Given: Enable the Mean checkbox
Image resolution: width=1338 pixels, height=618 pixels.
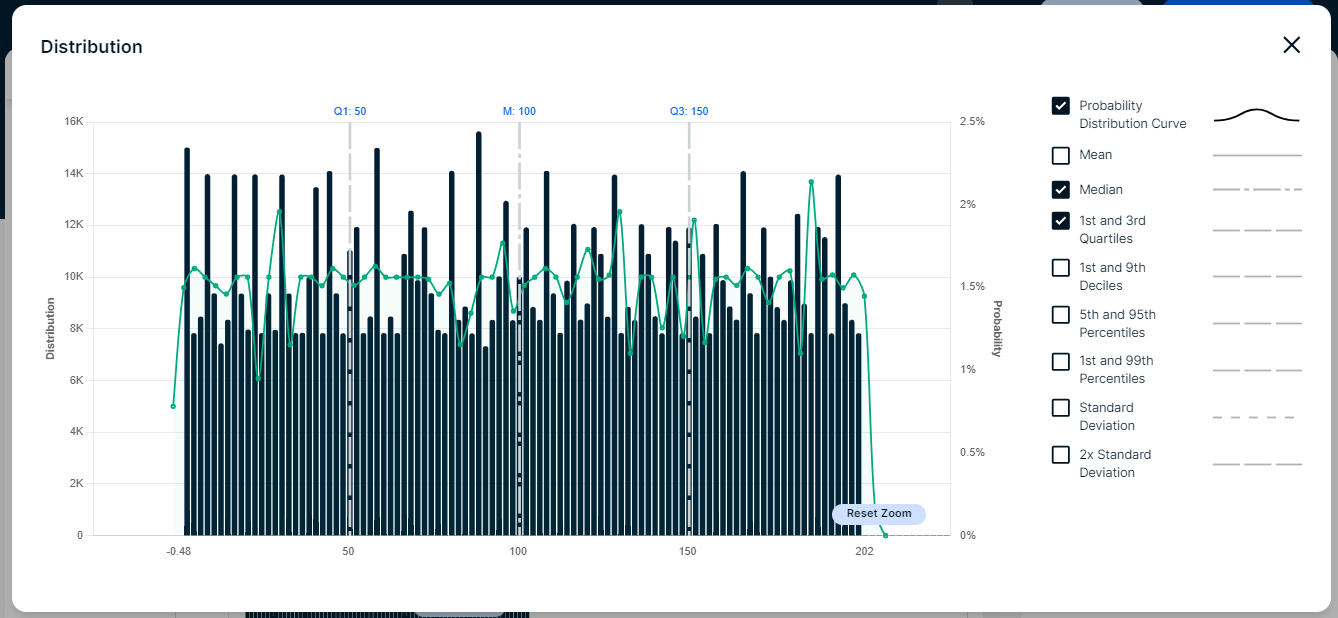Looking at the screenshot, I should (x=1061, y=156).
